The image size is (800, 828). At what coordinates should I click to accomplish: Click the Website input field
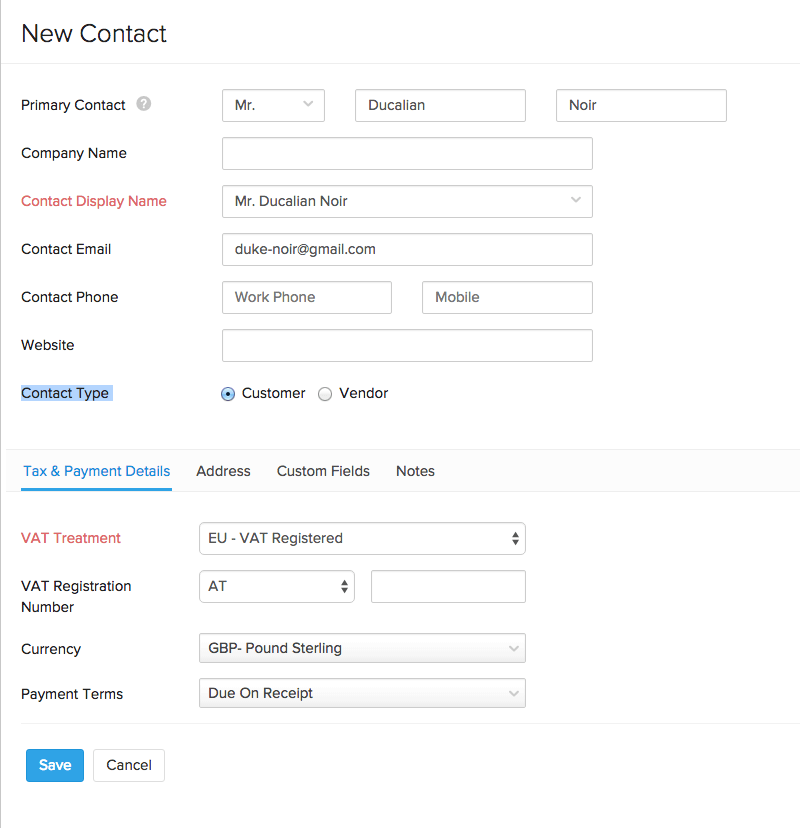click(x=407, y=345)
